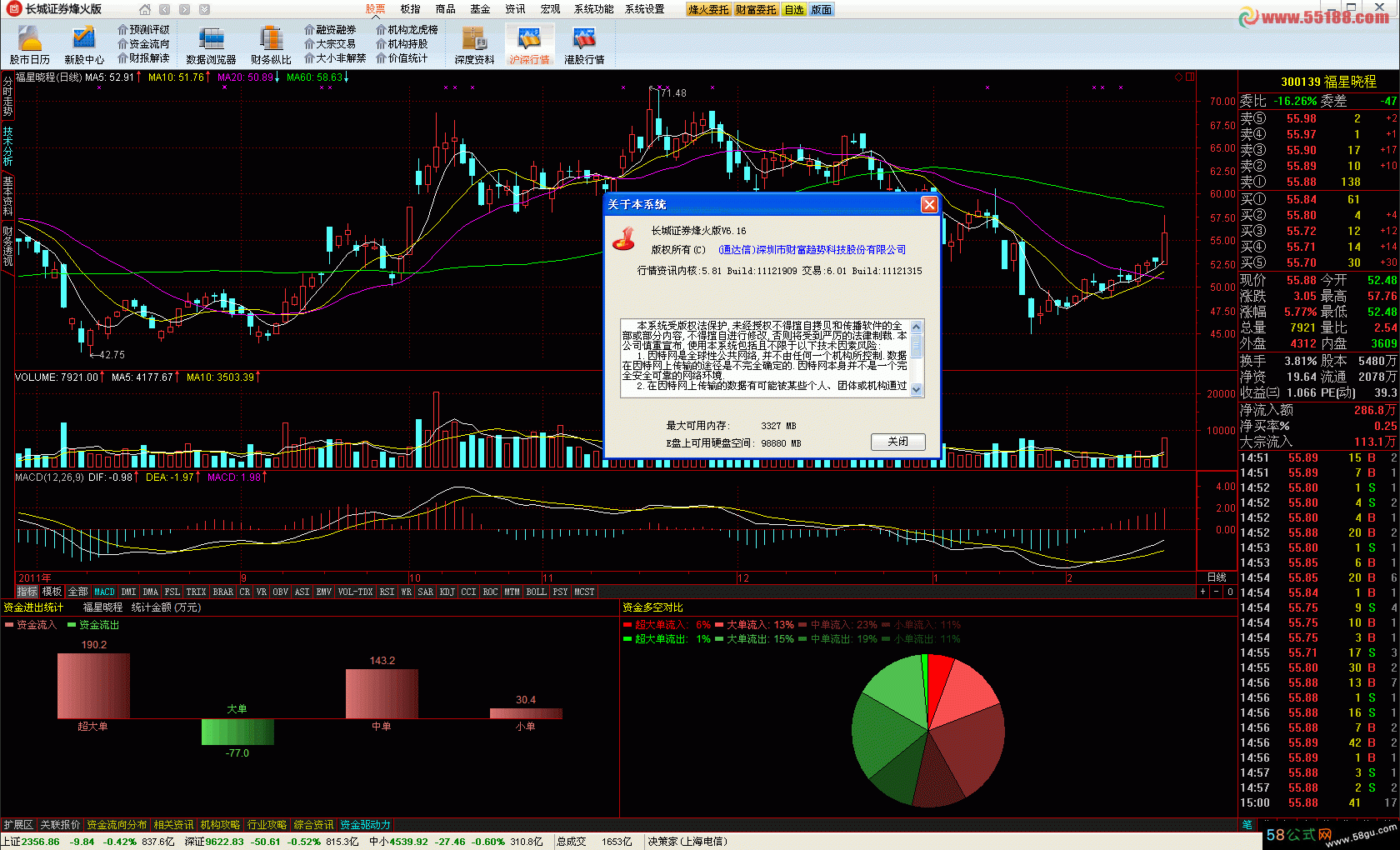Switch period using 日线 selector

(x=1217, y=577)
